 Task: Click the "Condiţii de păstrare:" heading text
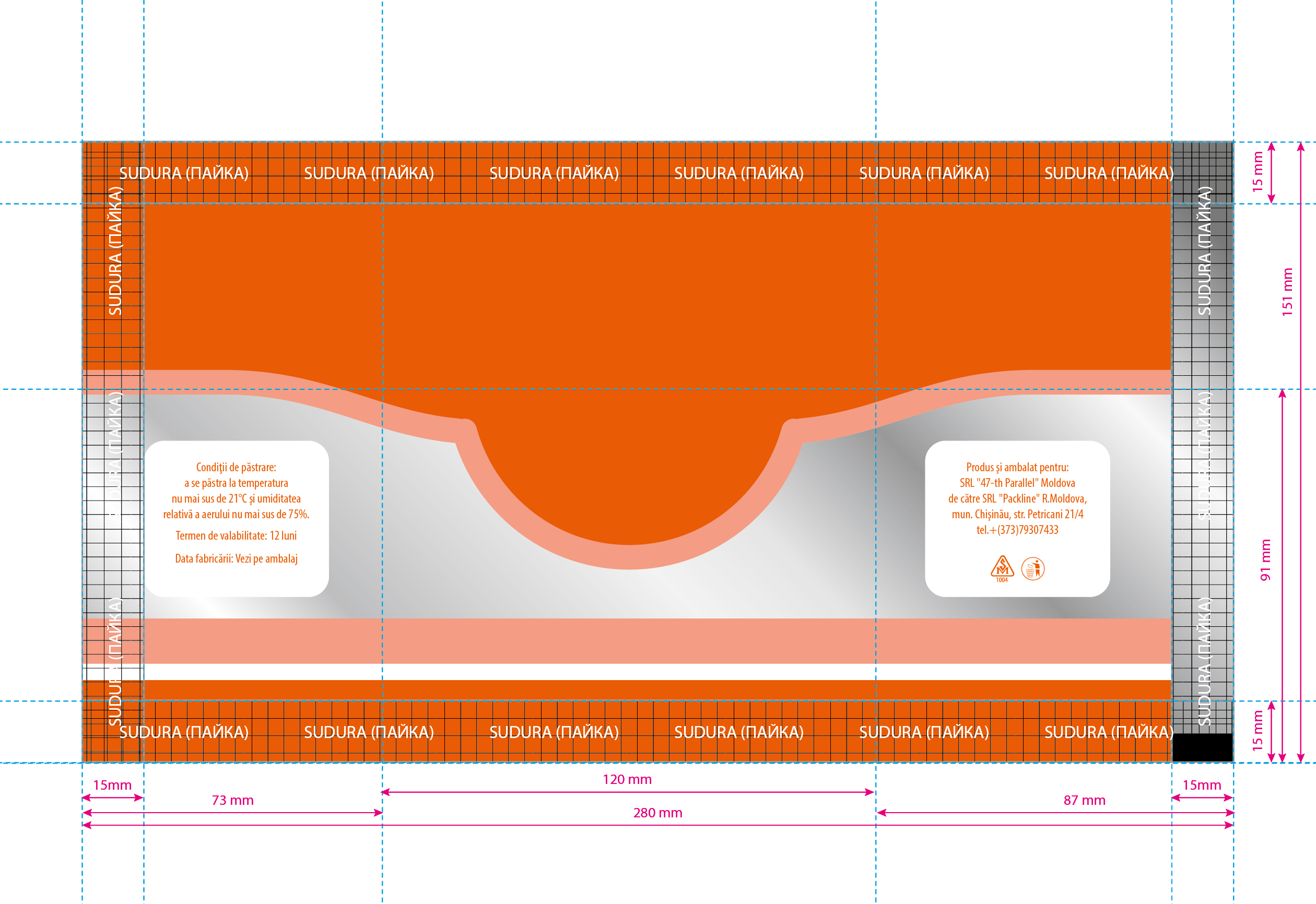tap(236, 467)
